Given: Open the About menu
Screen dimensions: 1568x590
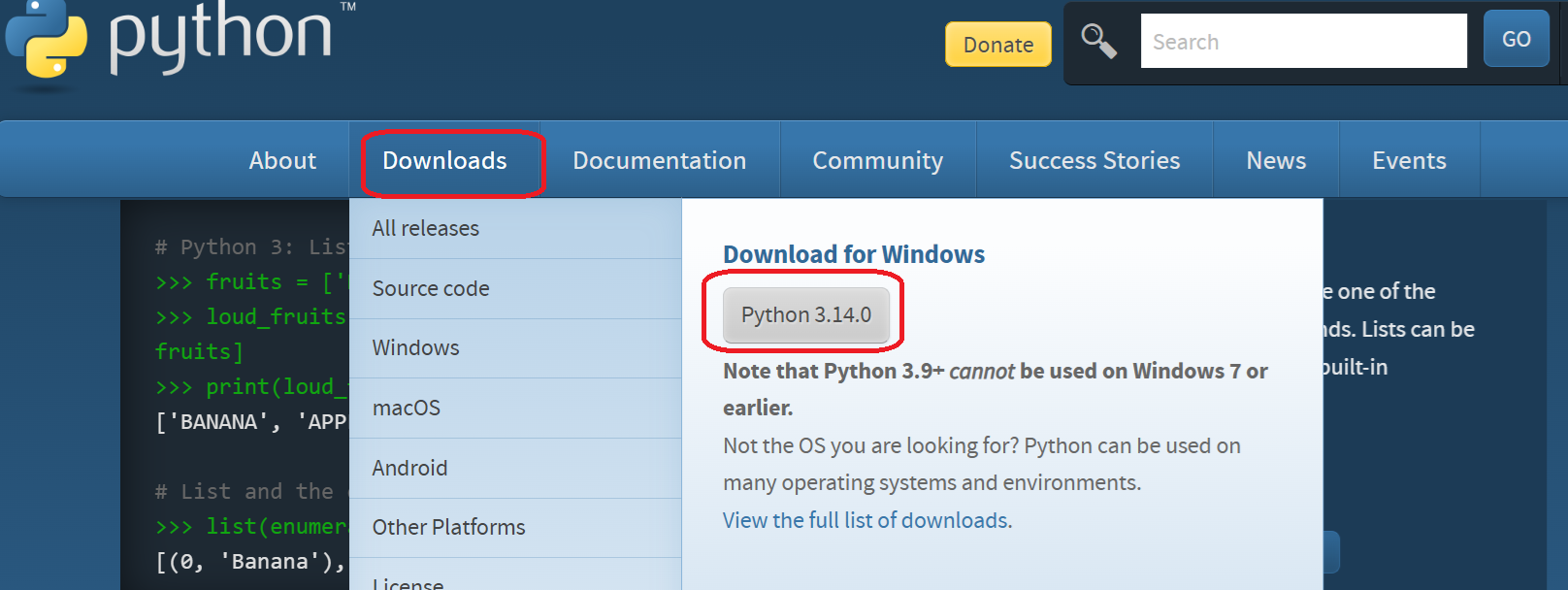Looking at the screenshot, I should [x=282, y=160].
